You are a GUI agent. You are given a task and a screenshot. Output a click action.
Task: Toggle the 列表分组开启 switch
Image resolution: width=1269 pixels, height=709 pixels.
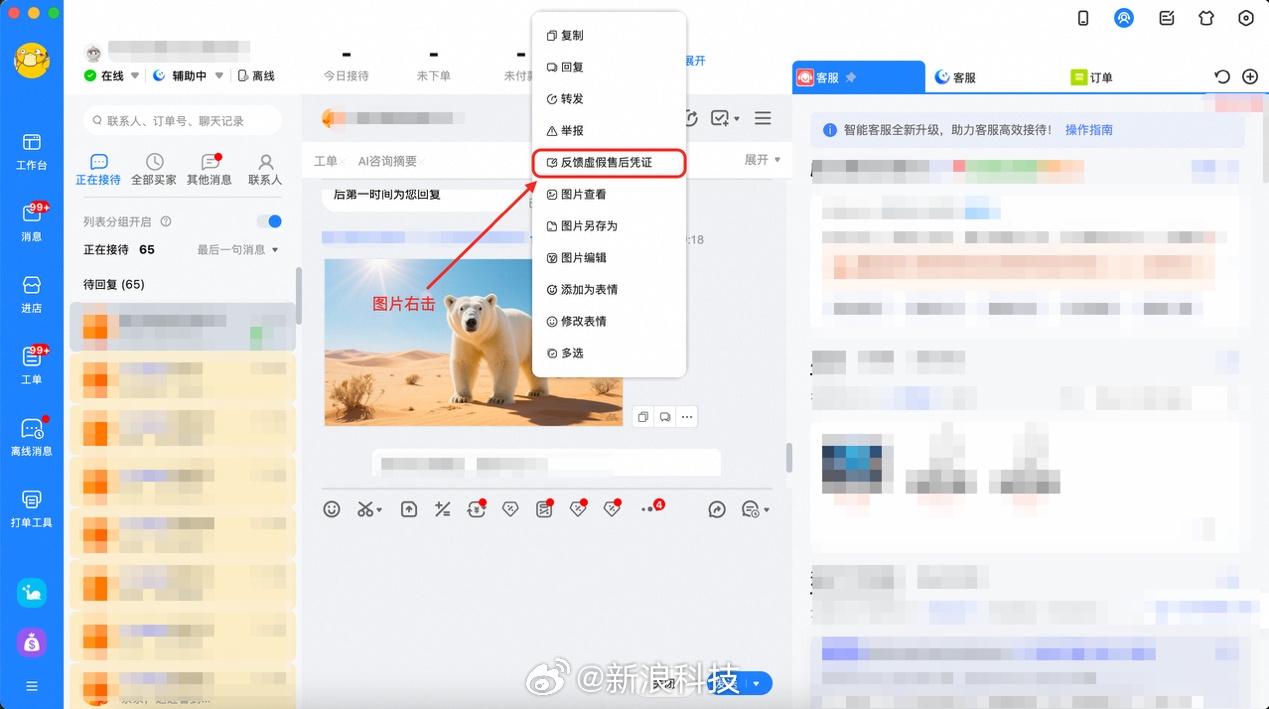point(269,222)
